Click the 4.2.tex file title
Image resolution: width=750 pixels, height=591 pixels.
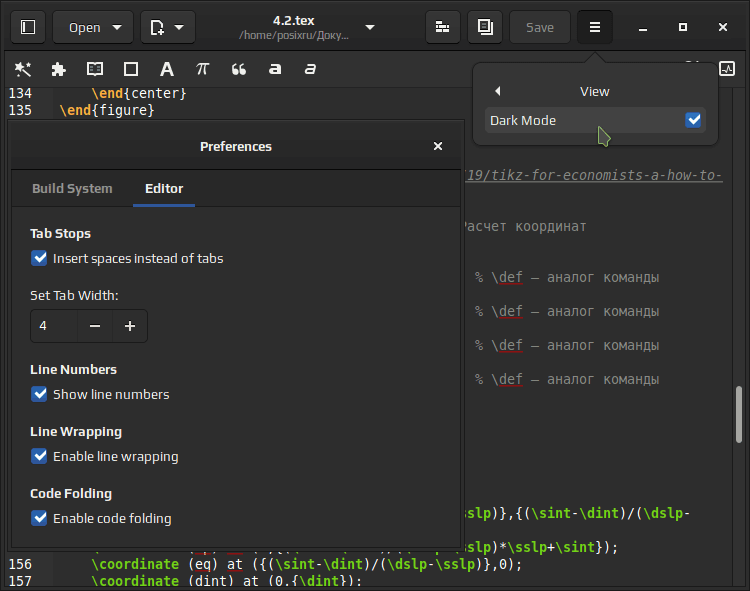(x=294, y=21)
